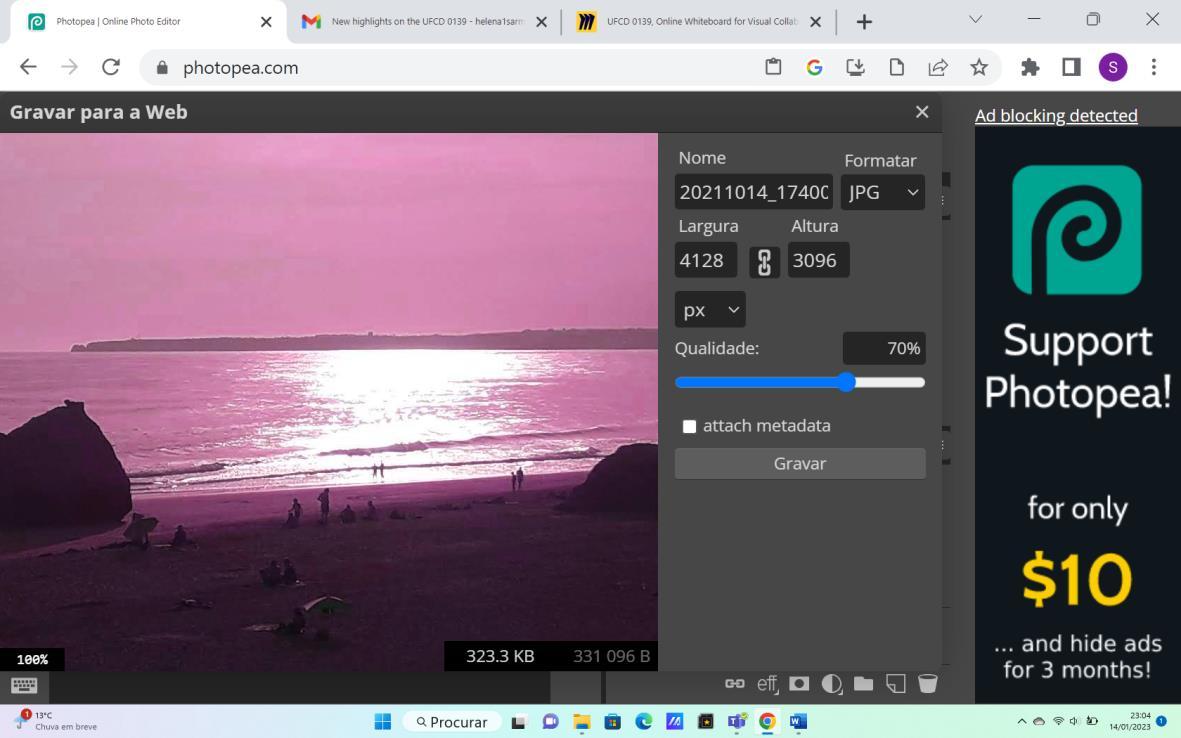Open the on-screen keyboard icon
Viewport: 1181px width, 738px height.
(24, 685)
